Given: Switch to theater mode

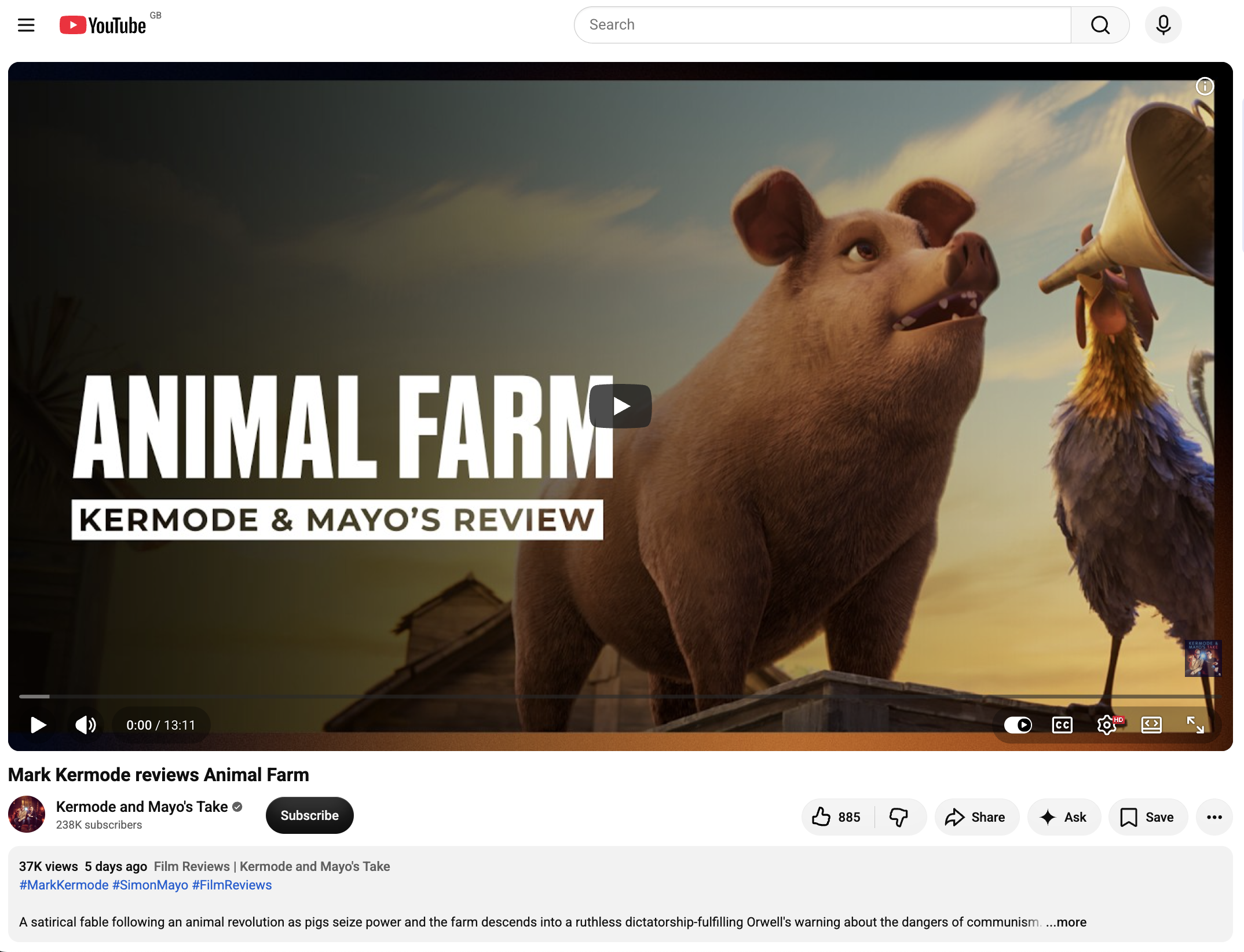Looking at the screenshot, I should tap(1151, 725).
